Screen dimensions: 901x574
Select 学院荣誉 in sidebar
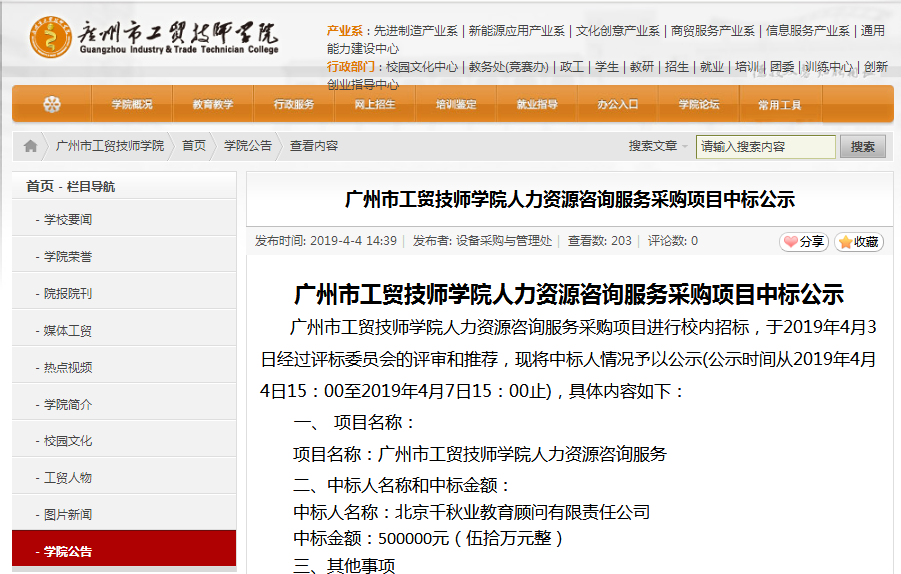pos(124,256)
